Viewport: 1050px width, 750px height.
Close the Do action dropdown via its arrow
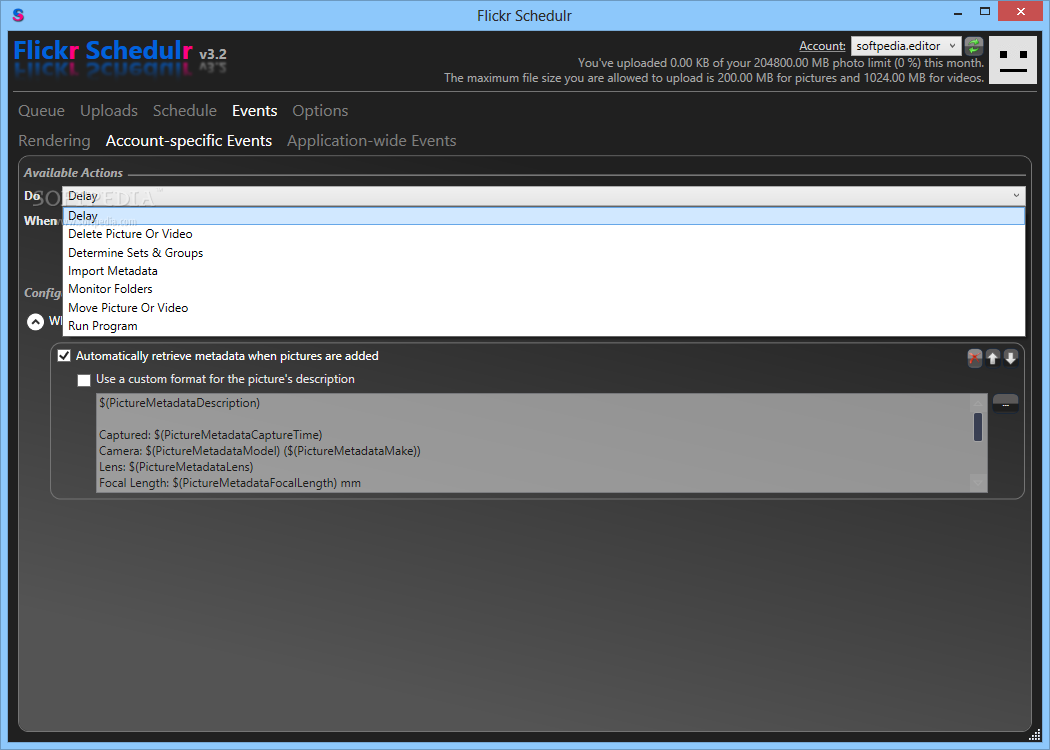[1016, 196]
